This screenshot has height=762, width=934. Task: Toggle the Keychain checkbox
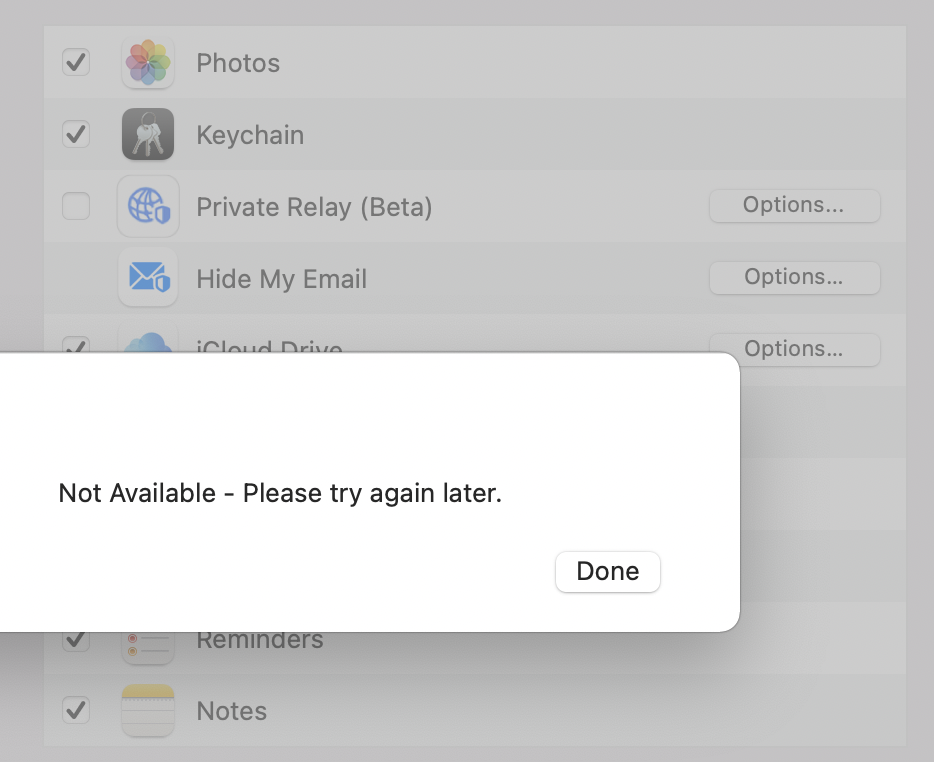point(76,134)
